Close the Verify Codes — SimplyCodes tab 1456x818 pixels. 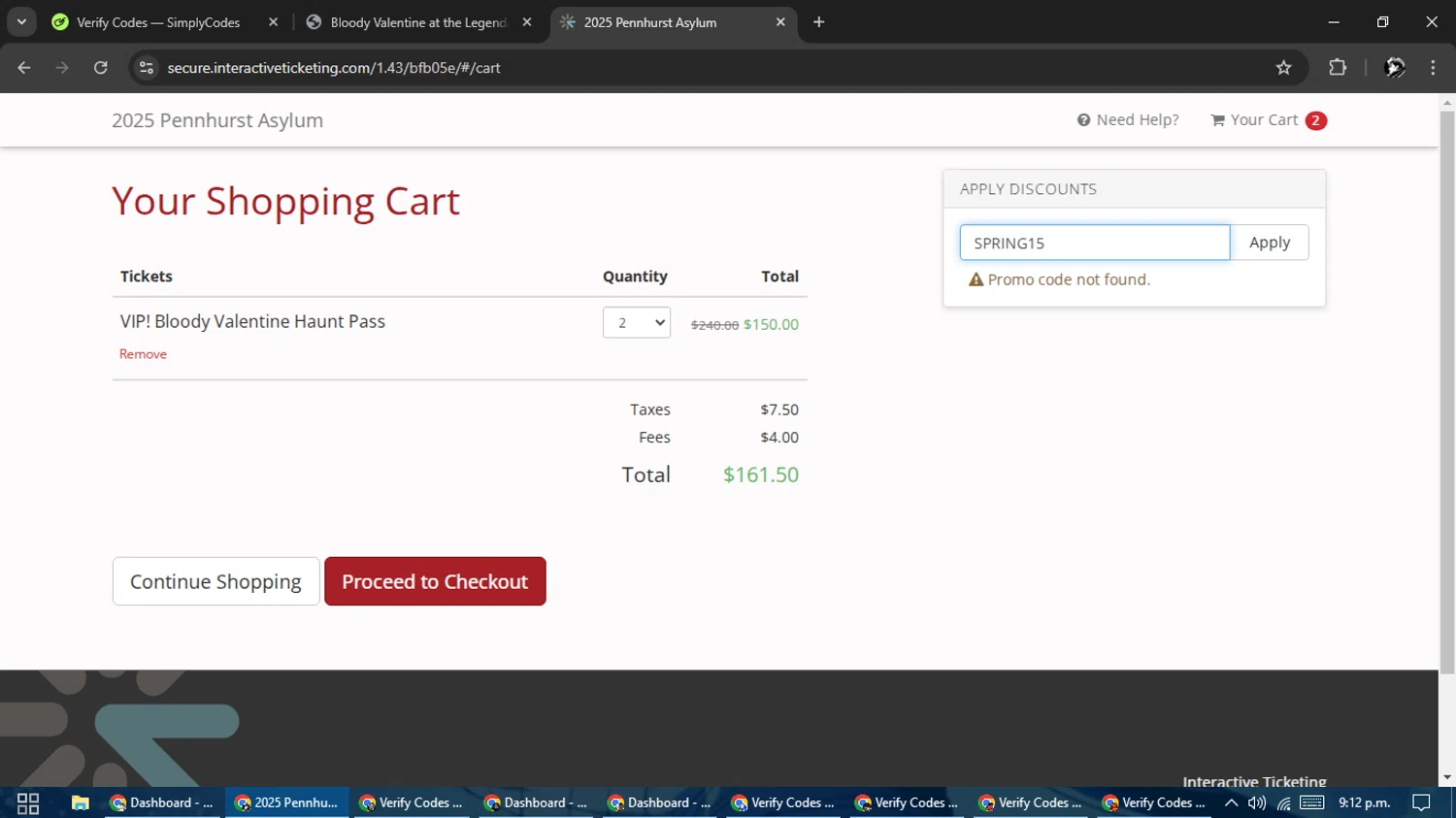point(273,22)
